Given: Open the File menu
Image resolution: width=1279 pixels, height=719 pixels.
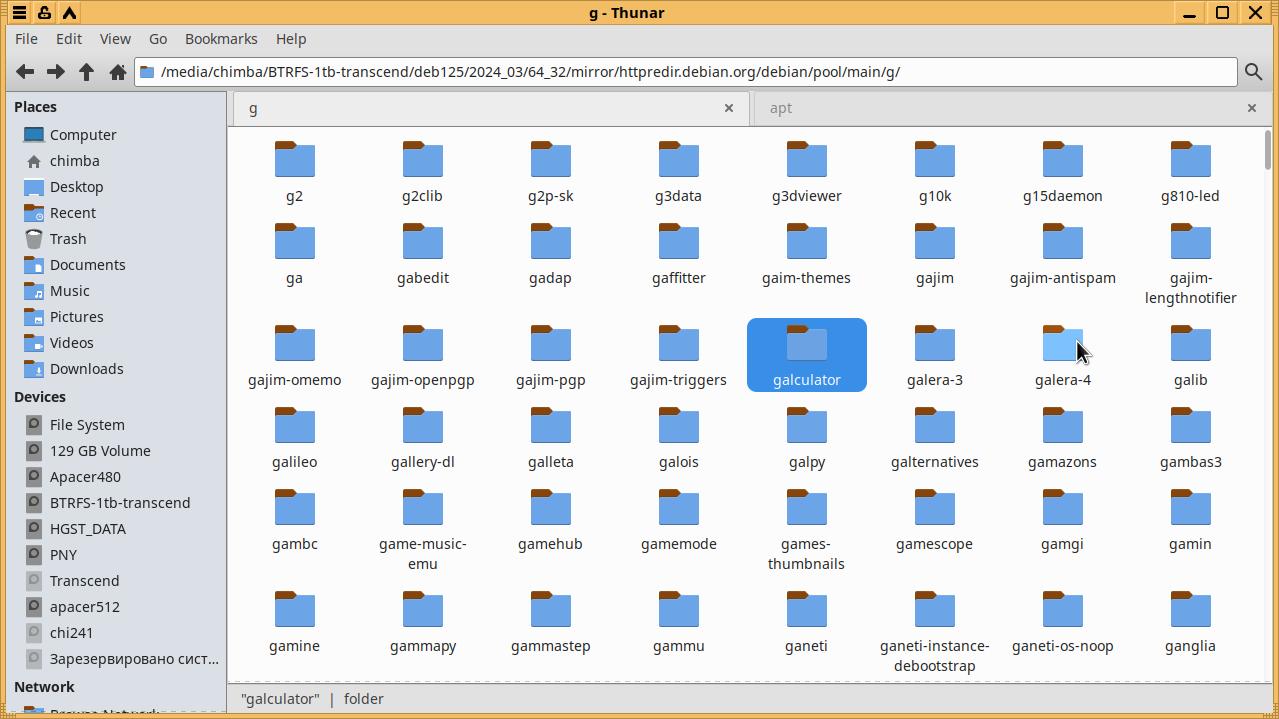Looking at the screenshot, I should point(27,39).
